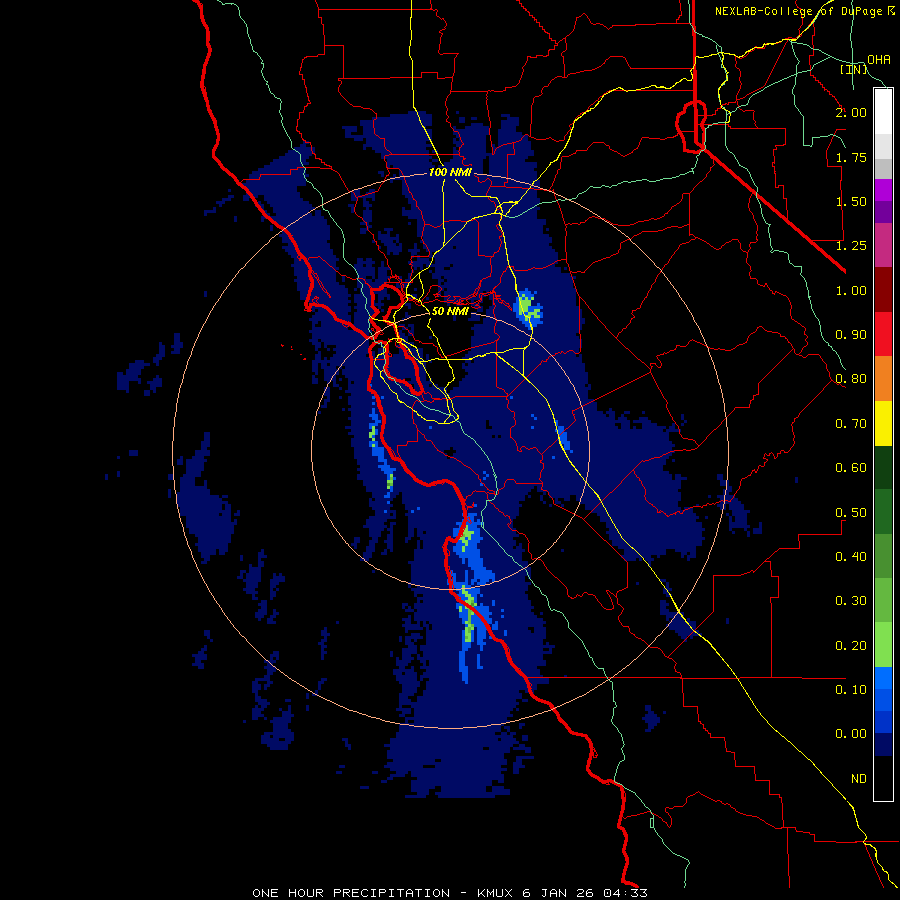900x900 pixels.
Task: Click the OHA product label above legend
Action: 879,59
